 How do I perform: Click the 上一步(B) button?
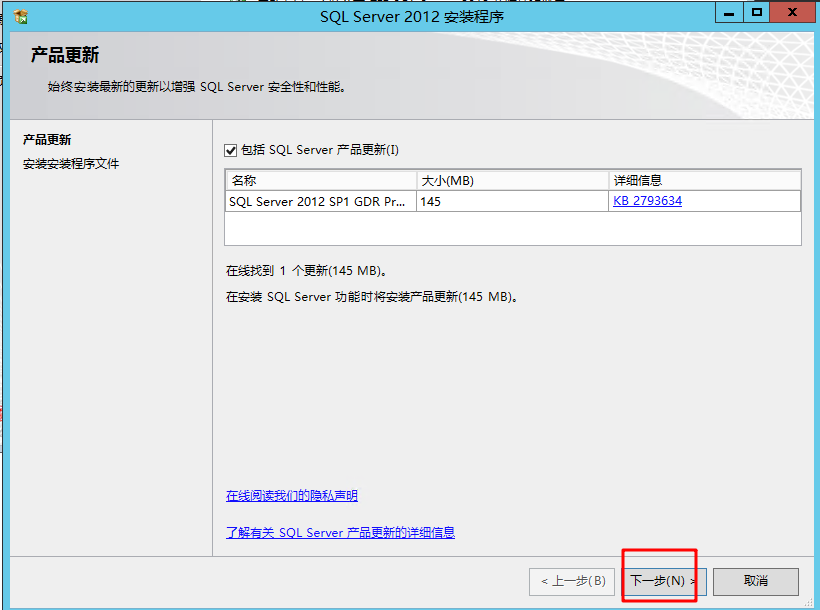574,581
